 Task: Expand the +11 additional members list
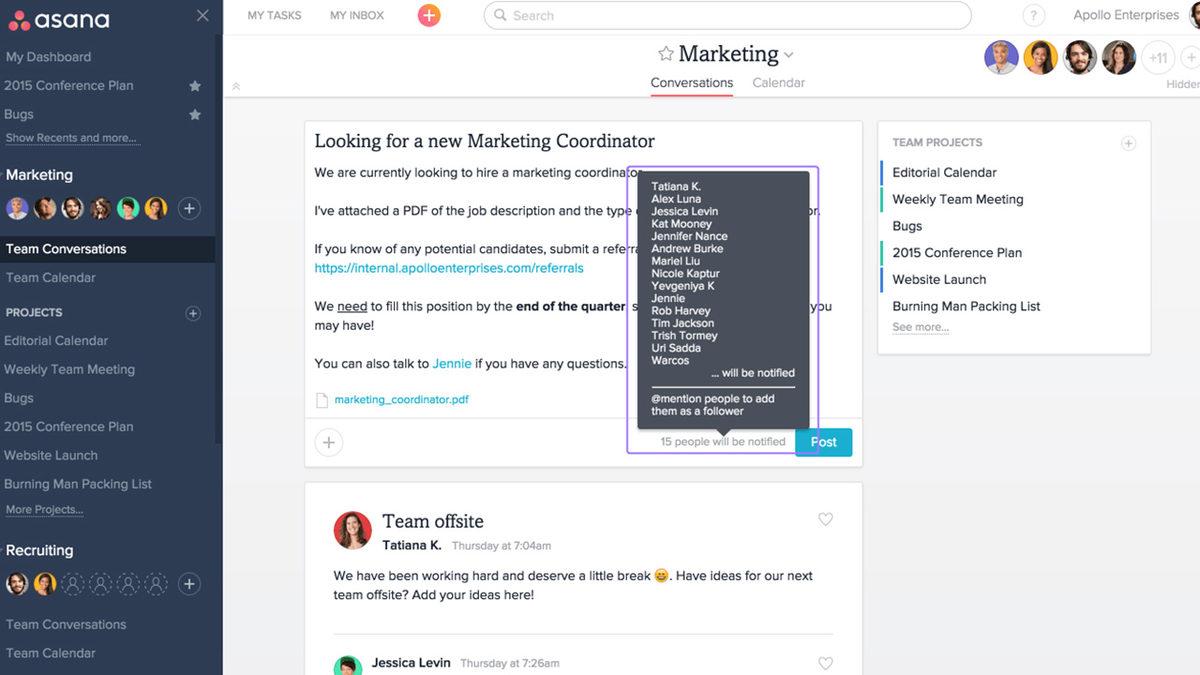coord(1157,58)
